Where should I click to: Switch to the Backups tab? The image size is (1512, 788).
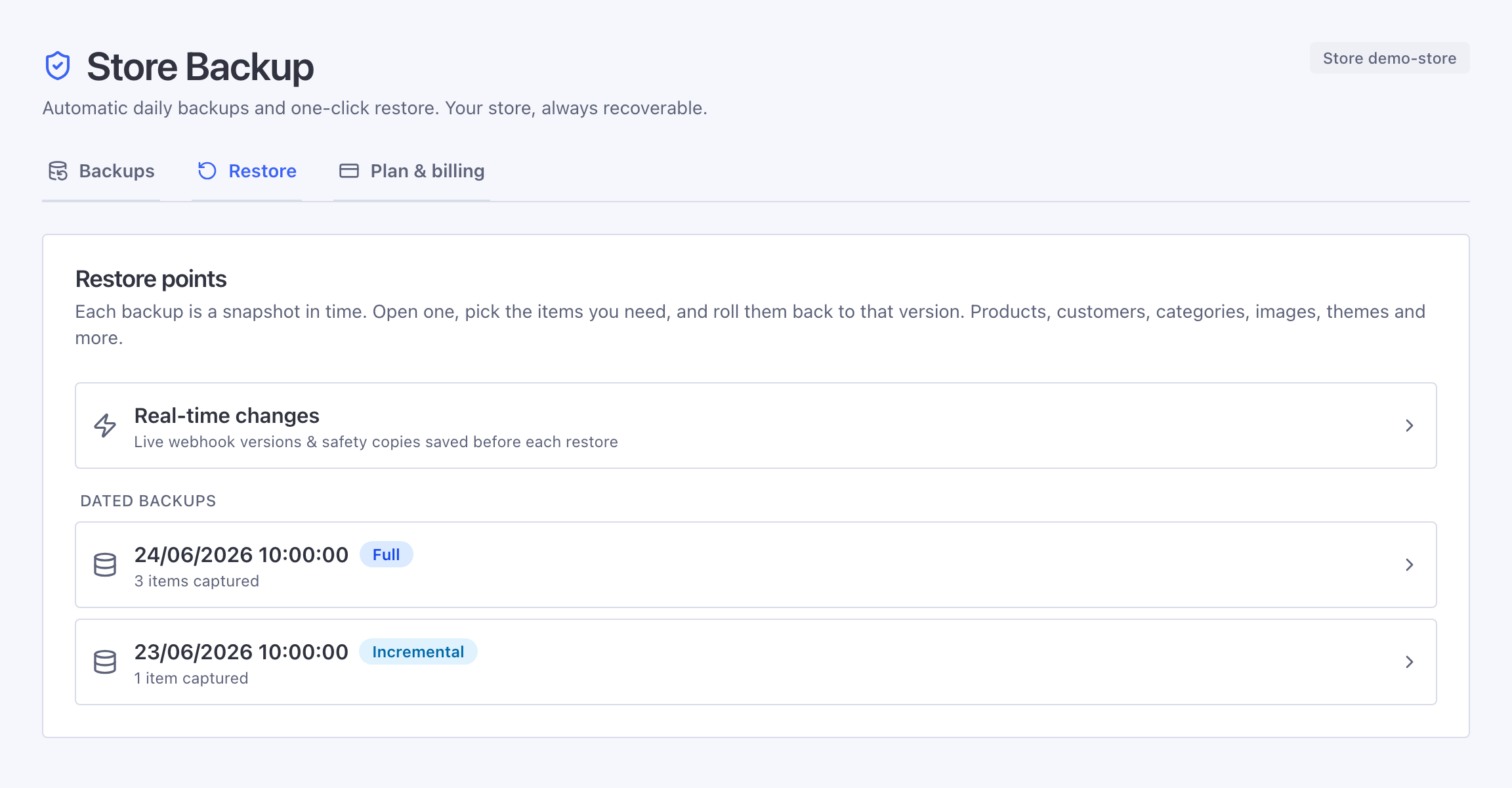coord(101,171)
